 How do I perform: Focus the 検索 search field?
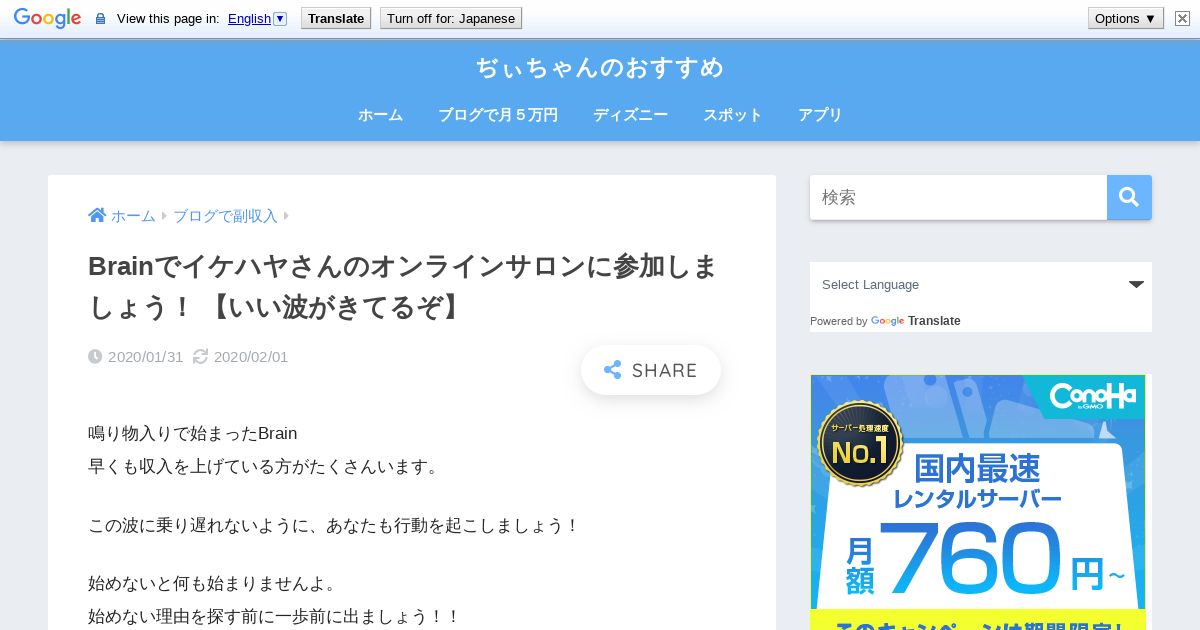coord(958,198)
